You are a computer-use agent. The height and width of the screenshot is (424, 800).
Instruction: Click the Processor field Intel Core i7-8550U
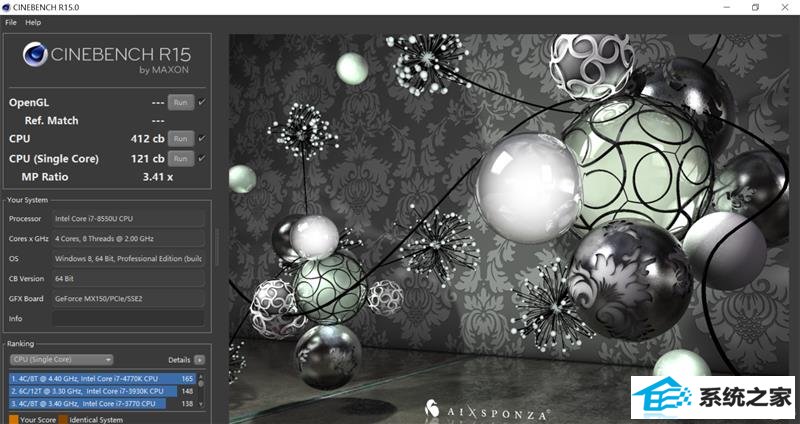point(129,218)
